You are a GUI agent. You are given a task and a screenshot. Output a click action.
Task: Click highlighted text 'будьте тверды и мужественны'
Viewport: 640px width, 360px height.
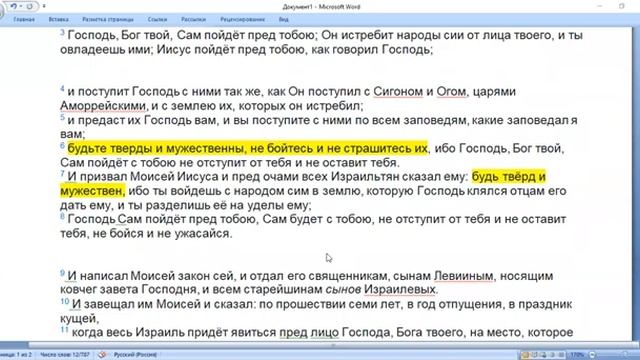pyautogui.click(x=155, y=148)
